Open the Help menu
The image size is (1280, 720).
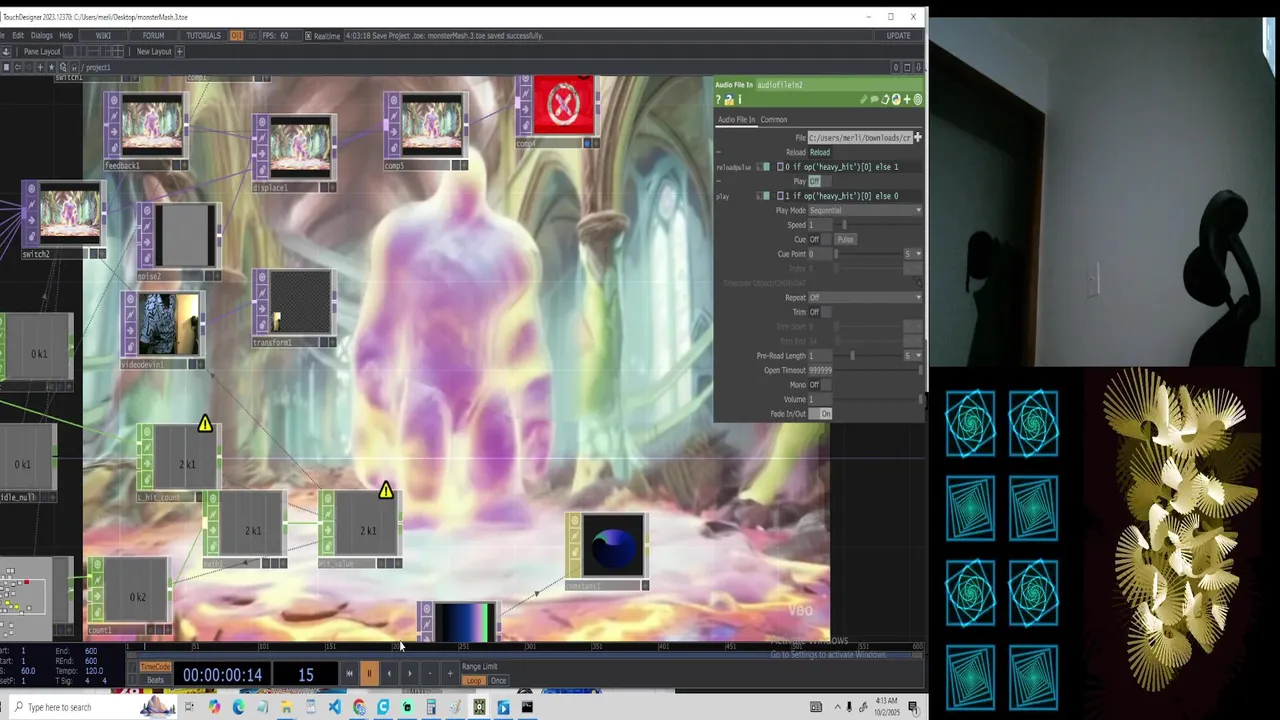point(66,36)
